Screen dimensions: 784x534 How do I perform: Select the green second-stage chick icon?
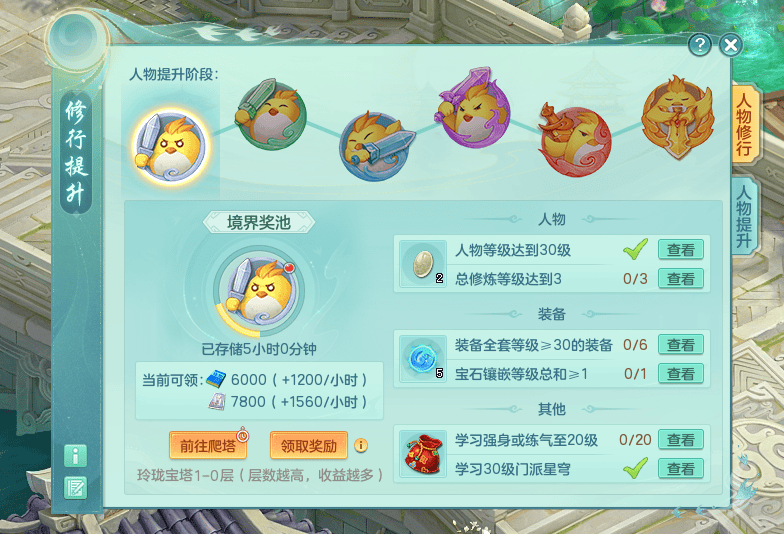click(270, 114)
